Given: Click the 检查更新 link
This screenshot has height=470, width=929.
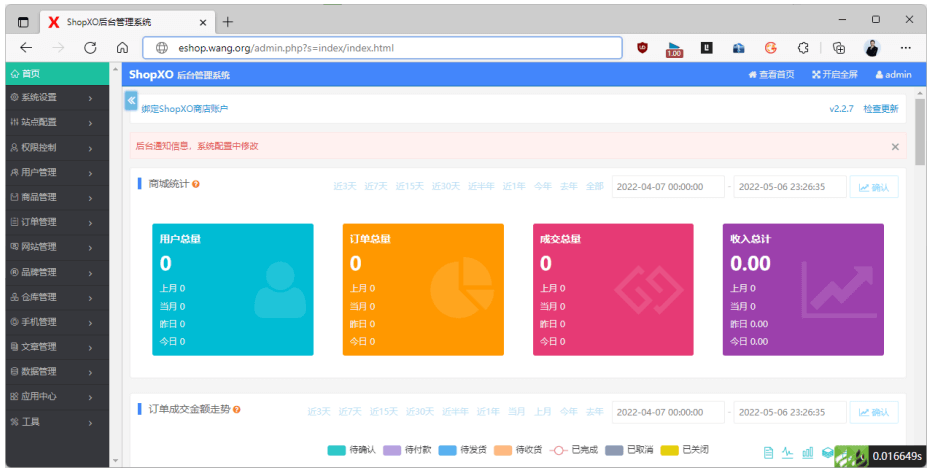Looking at the screenshot, I should point(881,109).
